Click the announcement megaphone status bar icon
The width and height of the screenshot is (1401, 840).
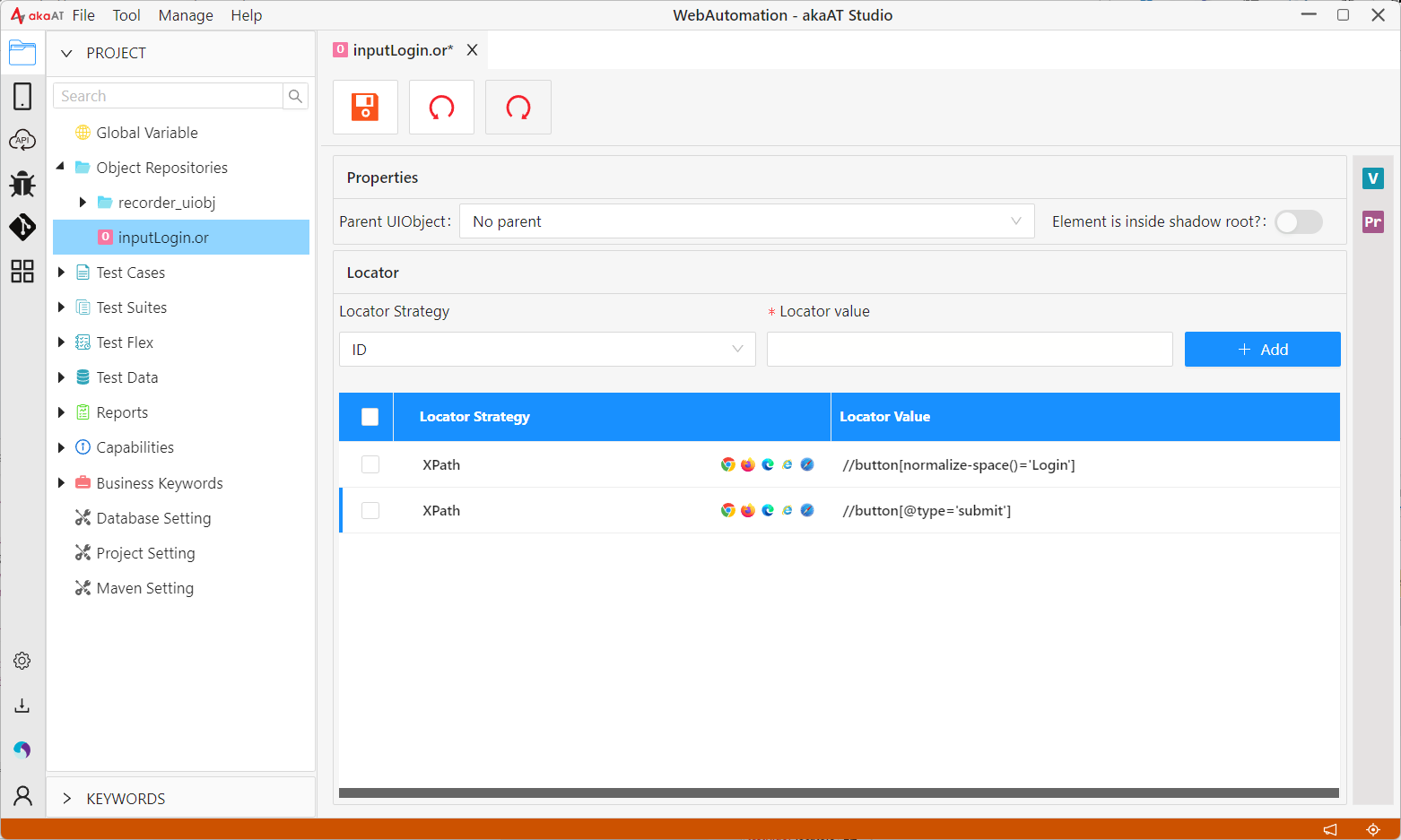pos(1330,829)
